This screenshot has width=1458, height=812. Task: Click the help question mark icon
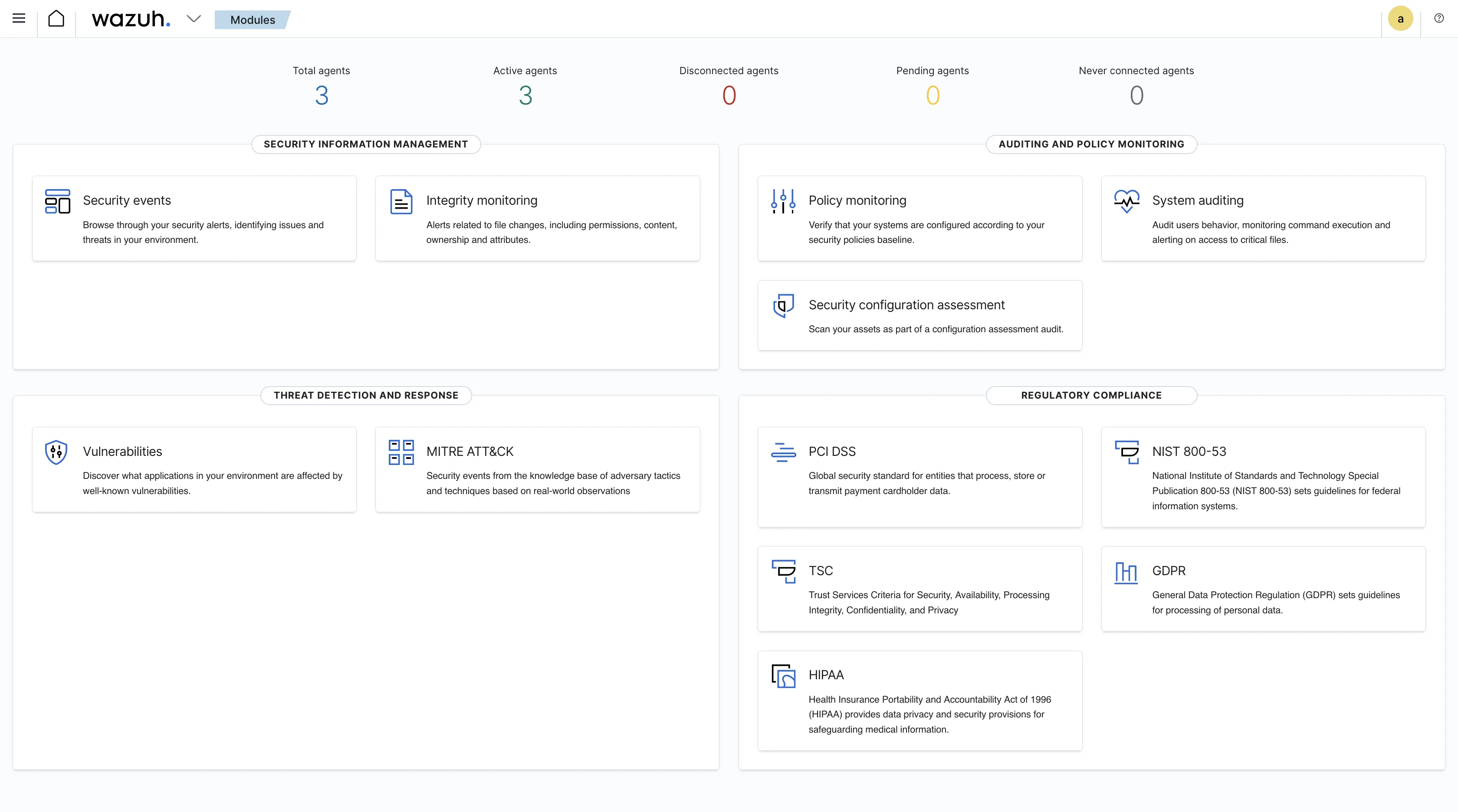click(1439, 18)
